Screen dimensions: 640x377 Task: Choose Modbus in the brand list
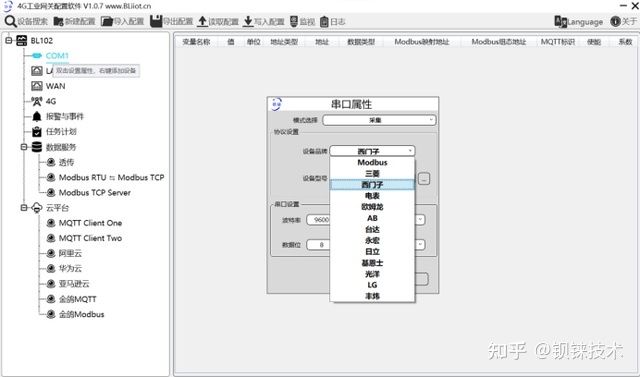(372, 162)
